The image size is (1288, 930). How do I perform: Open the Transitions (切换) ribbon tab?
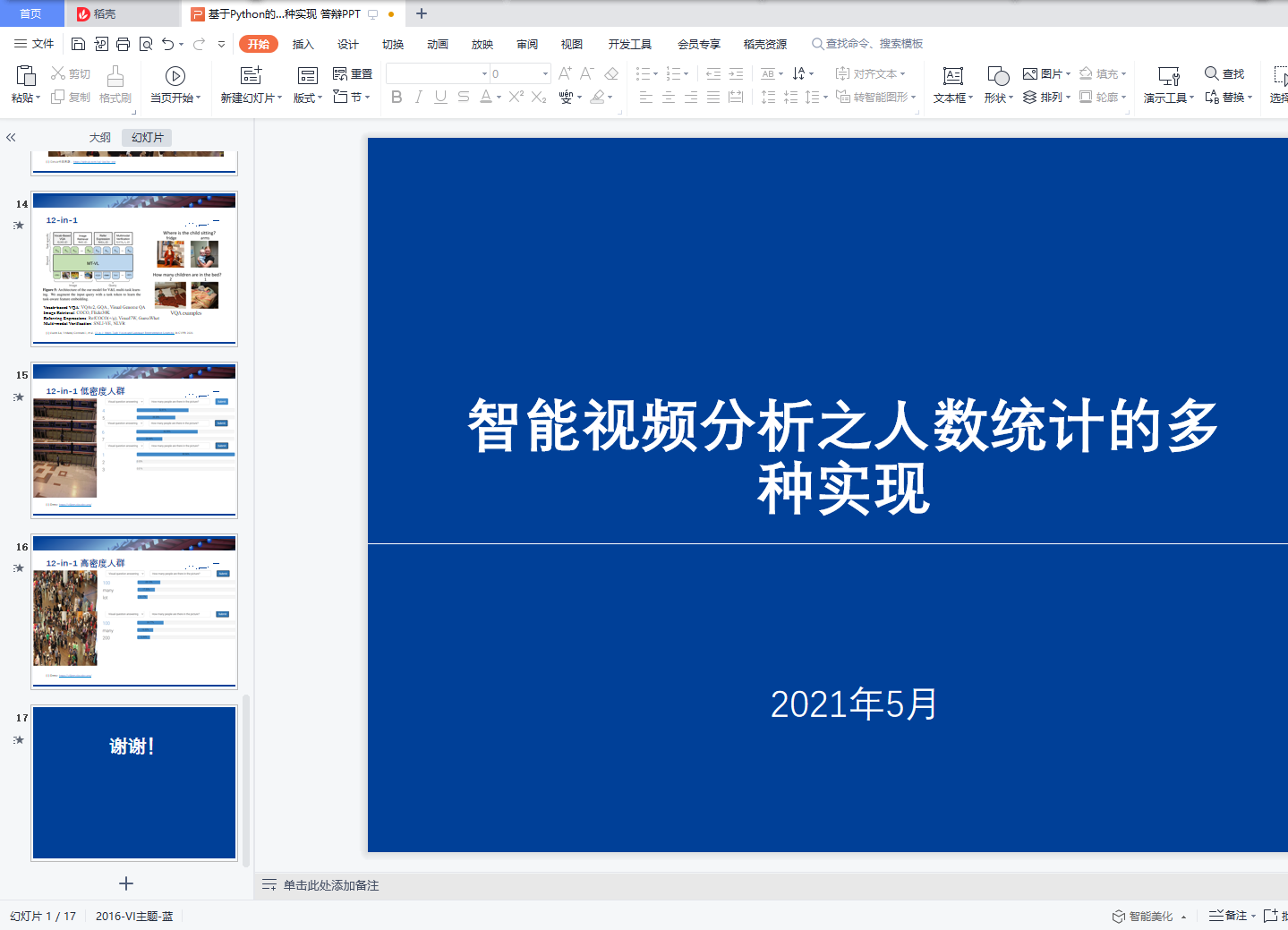pos(393,44)
